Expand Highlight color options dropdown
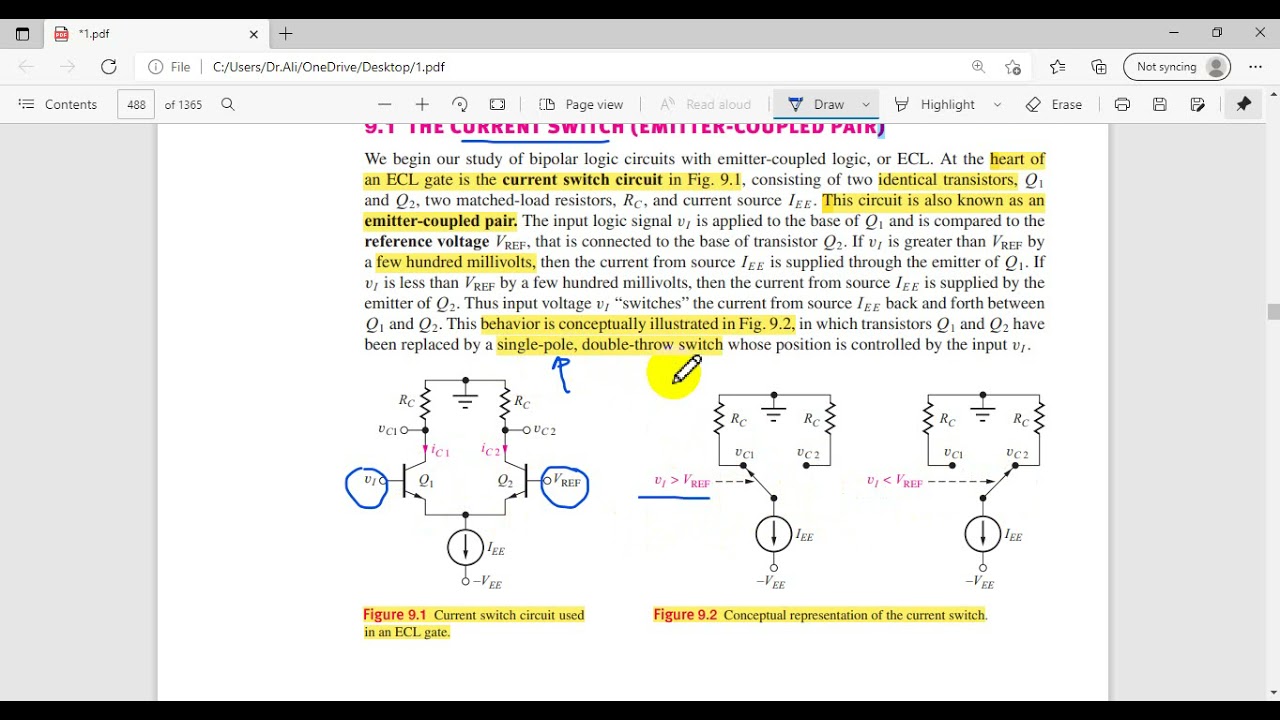The image size is (1280, 720). (x=997, y=104)
